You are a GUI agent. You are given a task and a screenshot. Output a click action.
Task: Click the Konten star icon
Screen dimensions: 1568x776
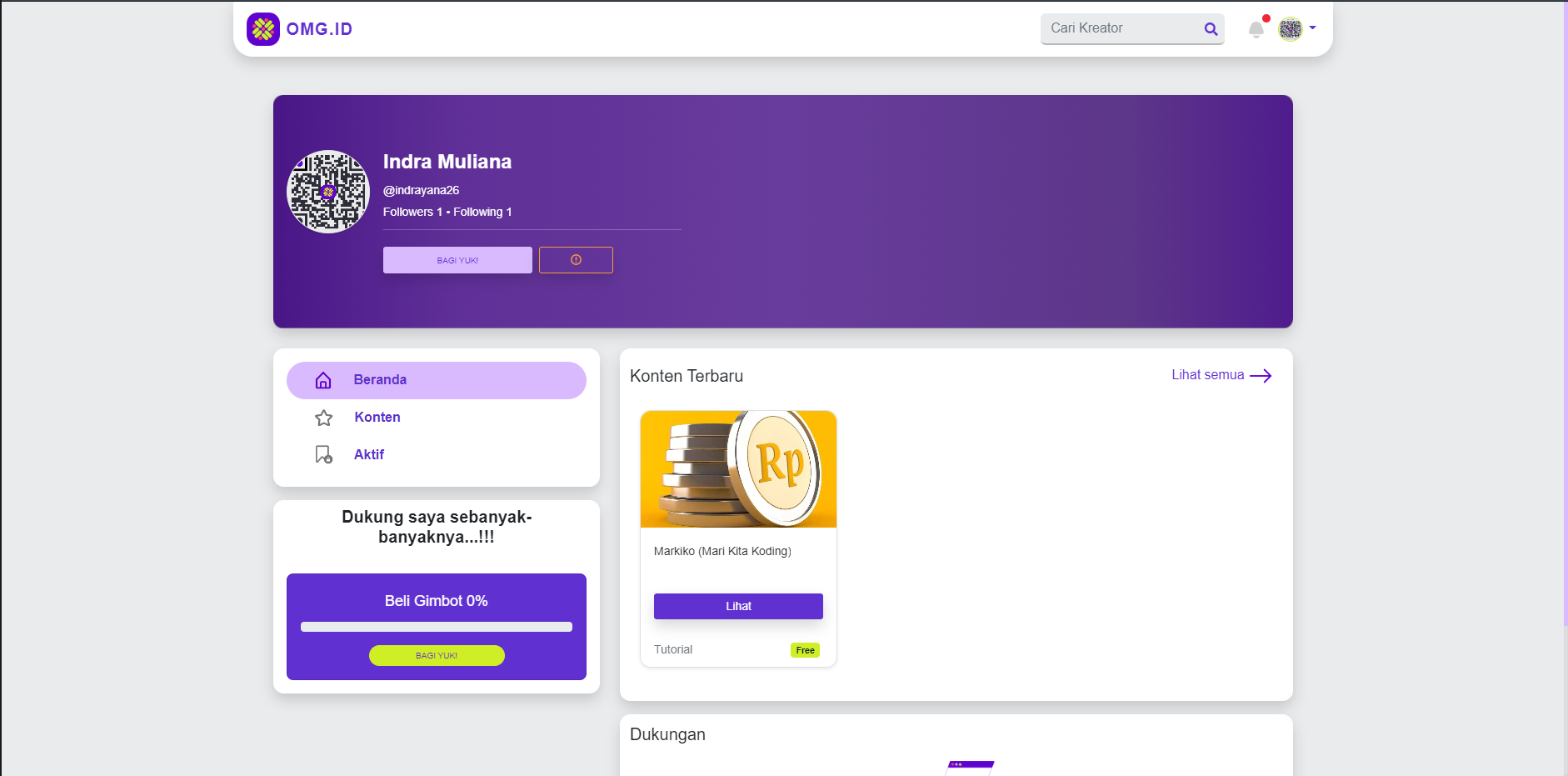coord(323,418)
